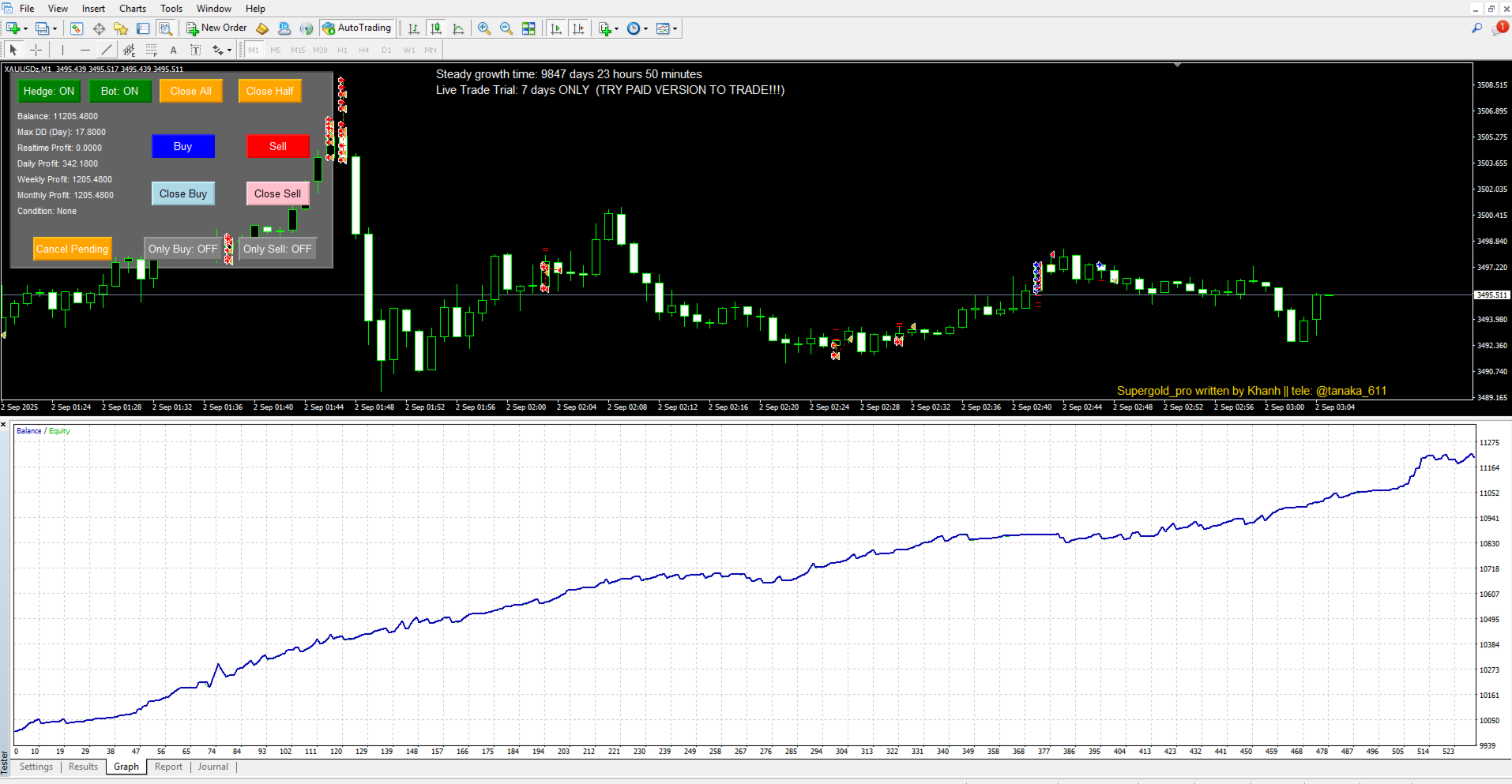Switch to the Report tester tab
Image resolution: width=1512 pixels, height=784 pixels.
tap(168, 767)
